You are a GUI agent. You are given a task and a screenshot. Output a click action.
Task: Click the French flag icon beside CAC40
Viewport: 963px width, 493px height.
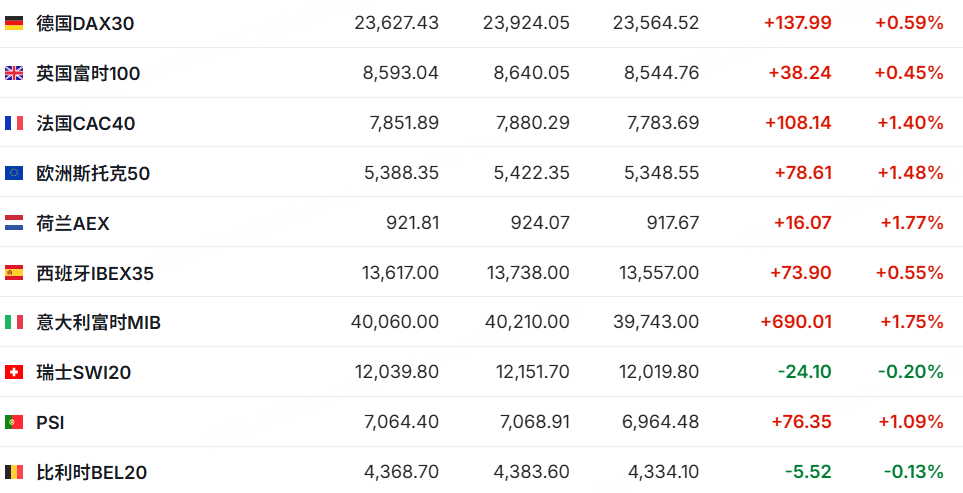pyautogui.click(x=14, y=123)
